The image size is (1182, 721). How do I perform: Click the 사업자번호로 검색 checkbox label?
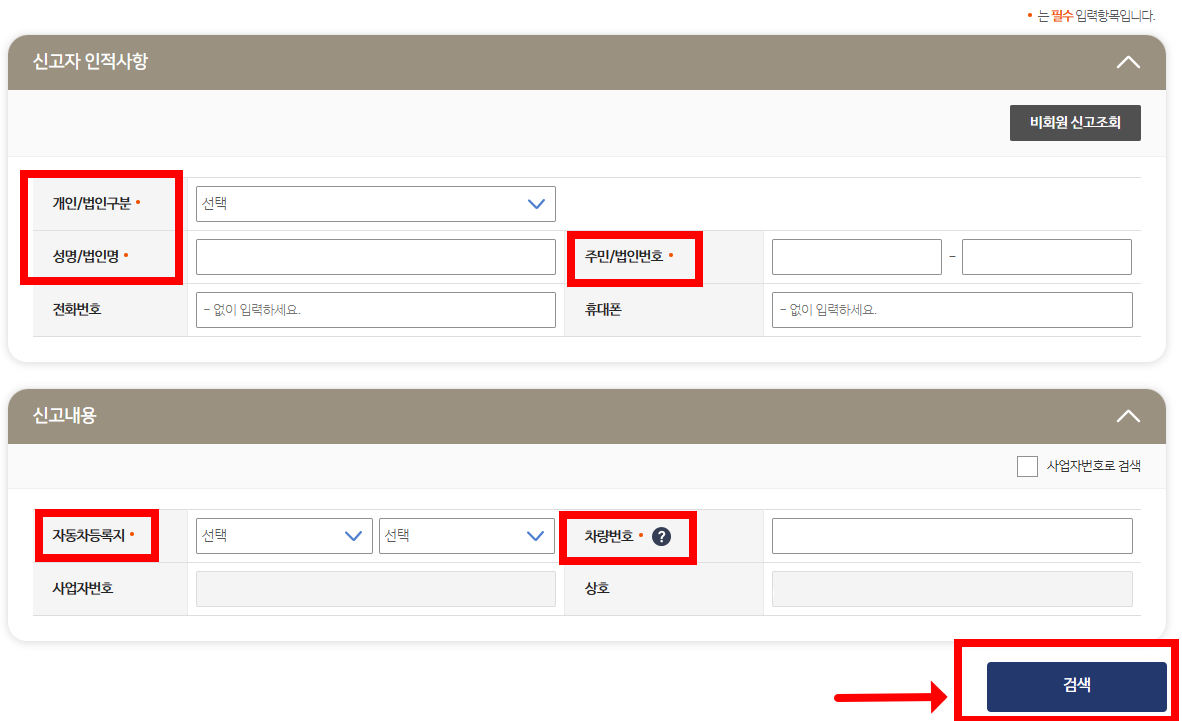click(x=1093, y=466)
